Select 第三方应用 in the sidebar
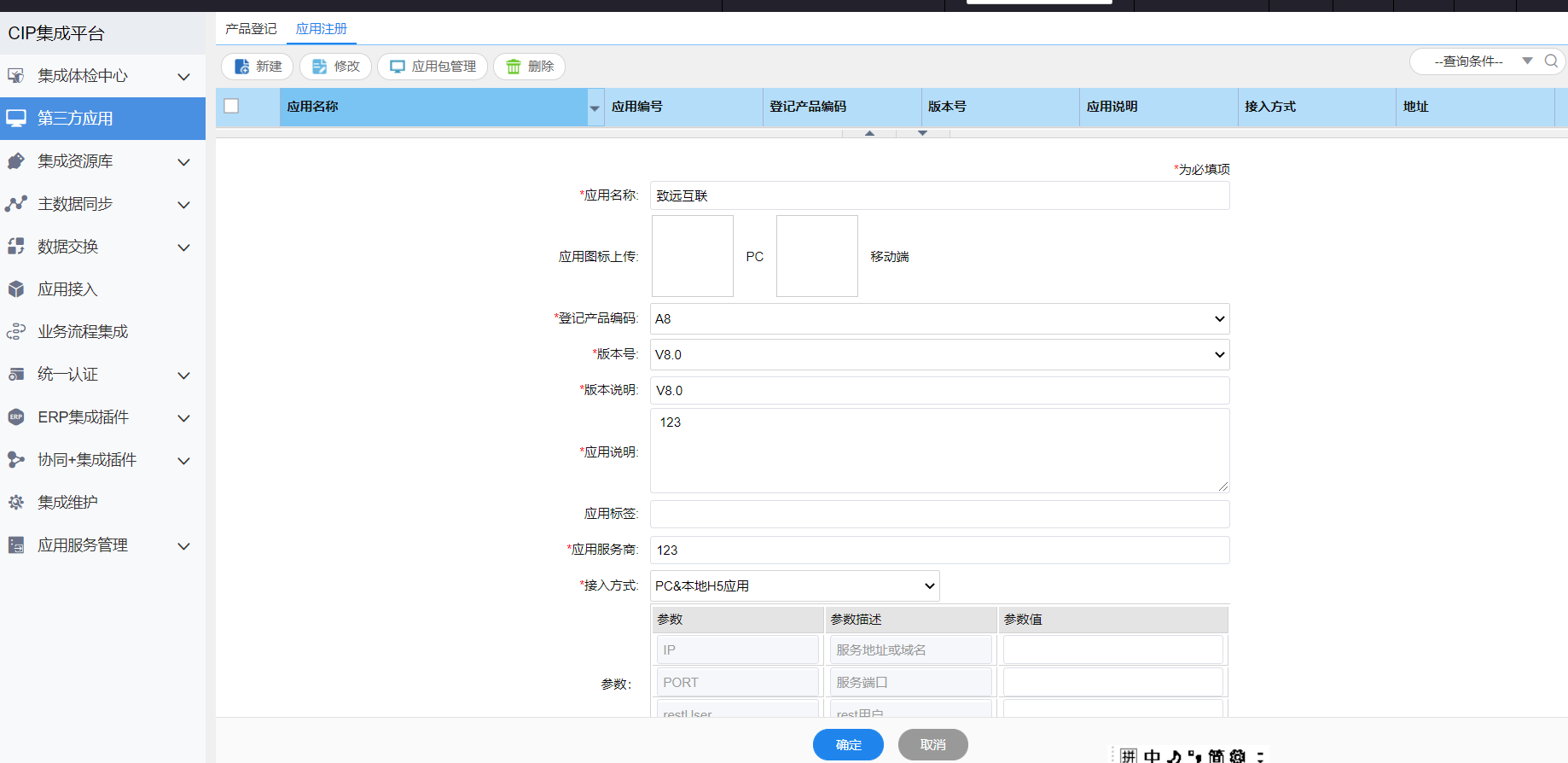The height and width of the screenshot is (763, 1568). 75,119
